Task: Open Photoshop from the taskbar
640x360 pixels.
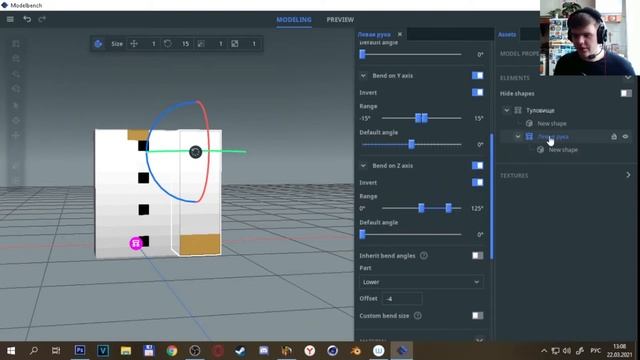Action: 80,350
